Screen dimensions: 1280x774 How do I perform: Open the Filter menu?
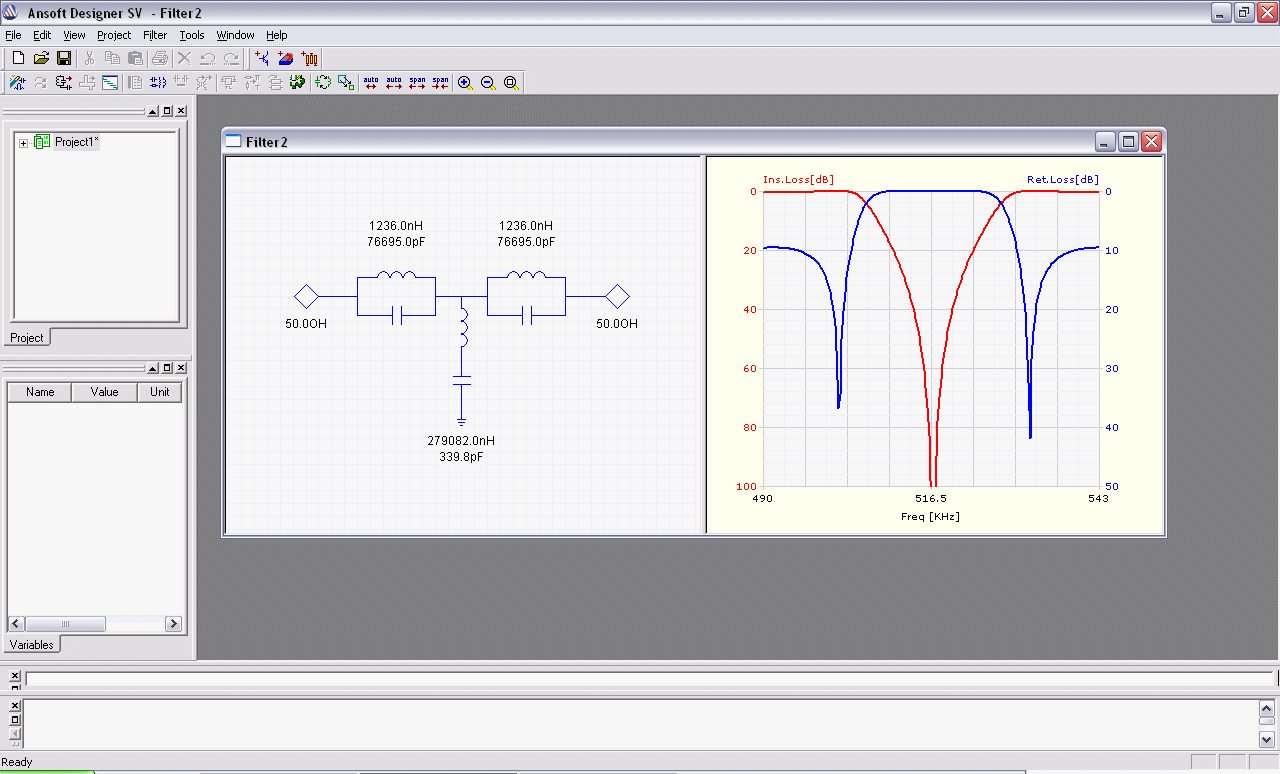[155, 35]
